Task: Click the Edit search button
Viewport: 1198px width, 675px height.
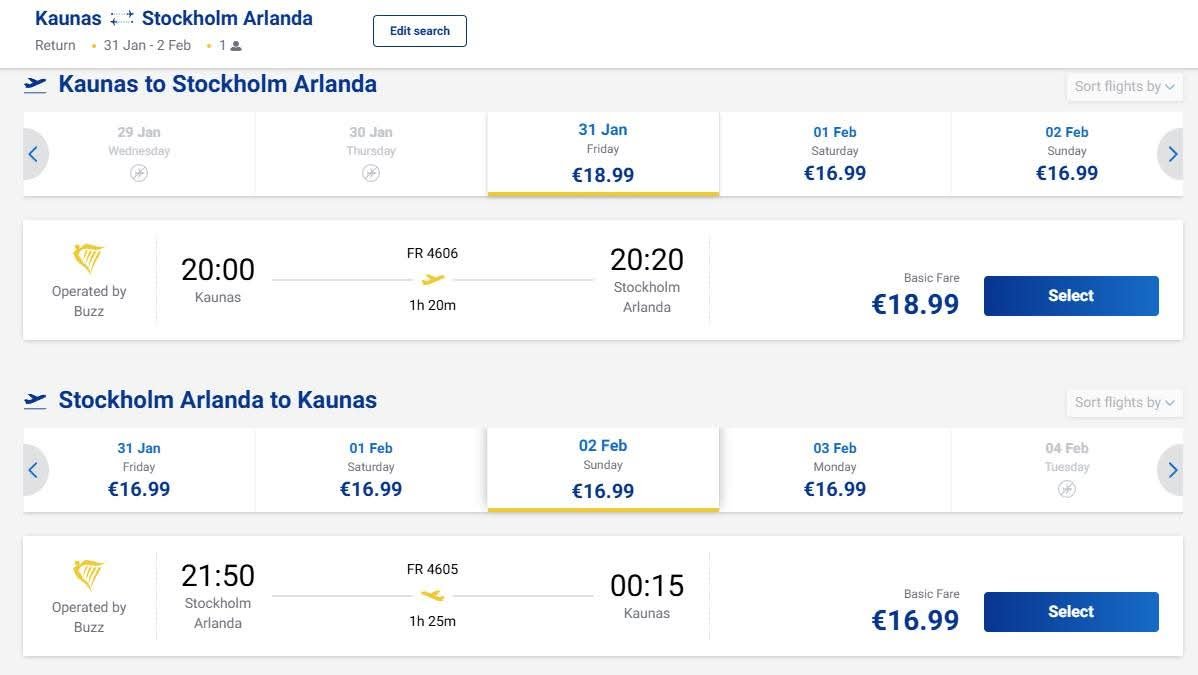Action: pyautogui.click(x=419, y=31)
